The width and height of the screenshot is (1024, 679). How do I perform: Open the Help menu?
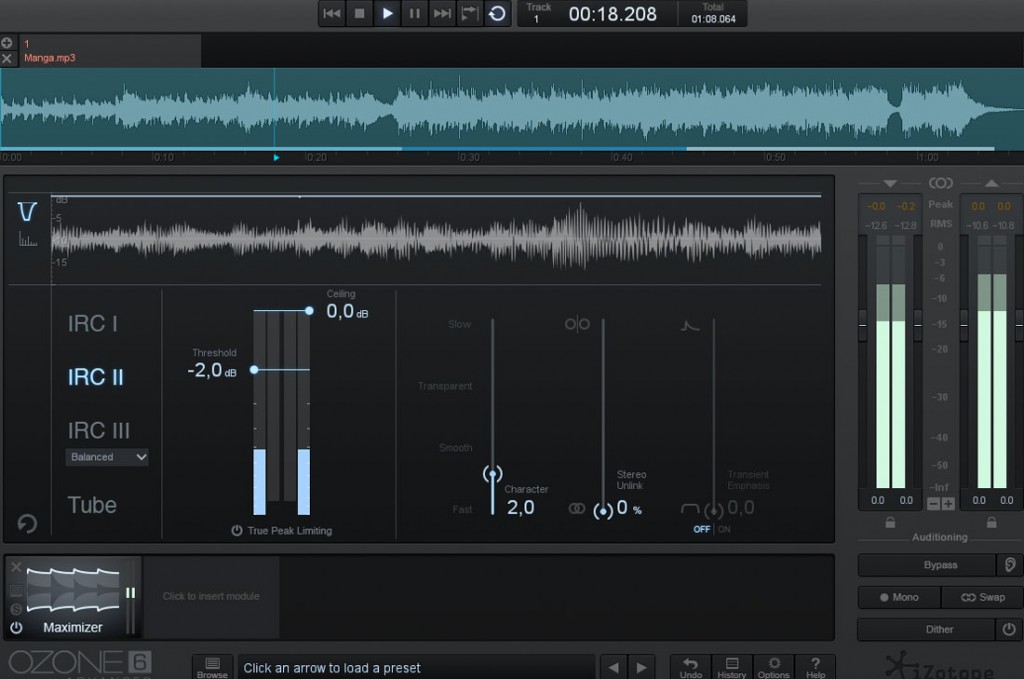click(816, 667)
